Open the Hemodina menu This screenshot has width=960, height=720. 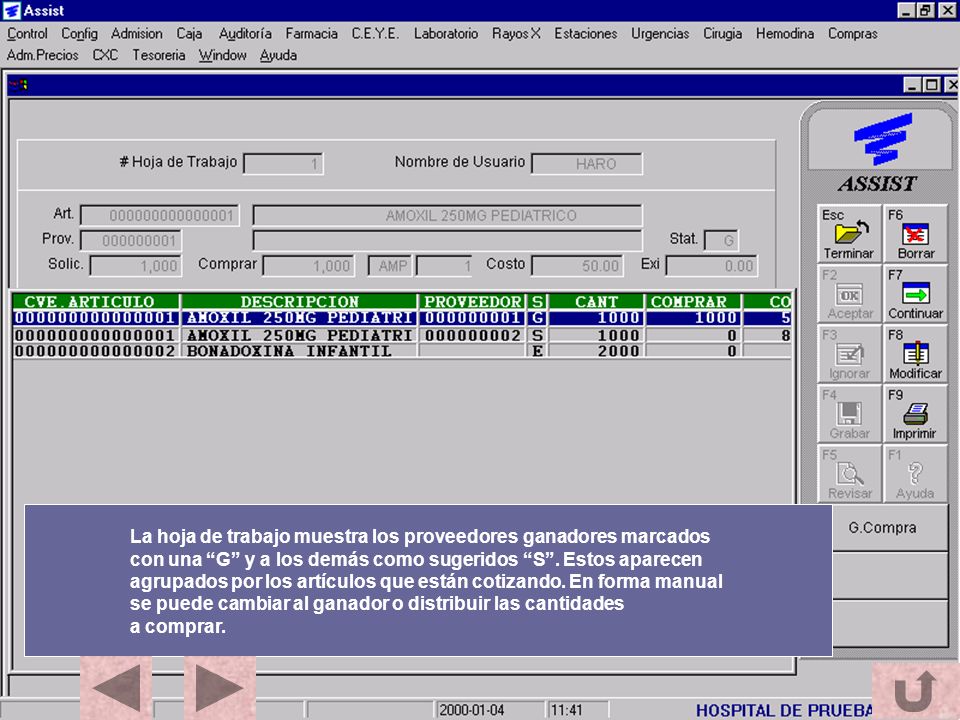(x=785, y=34)
